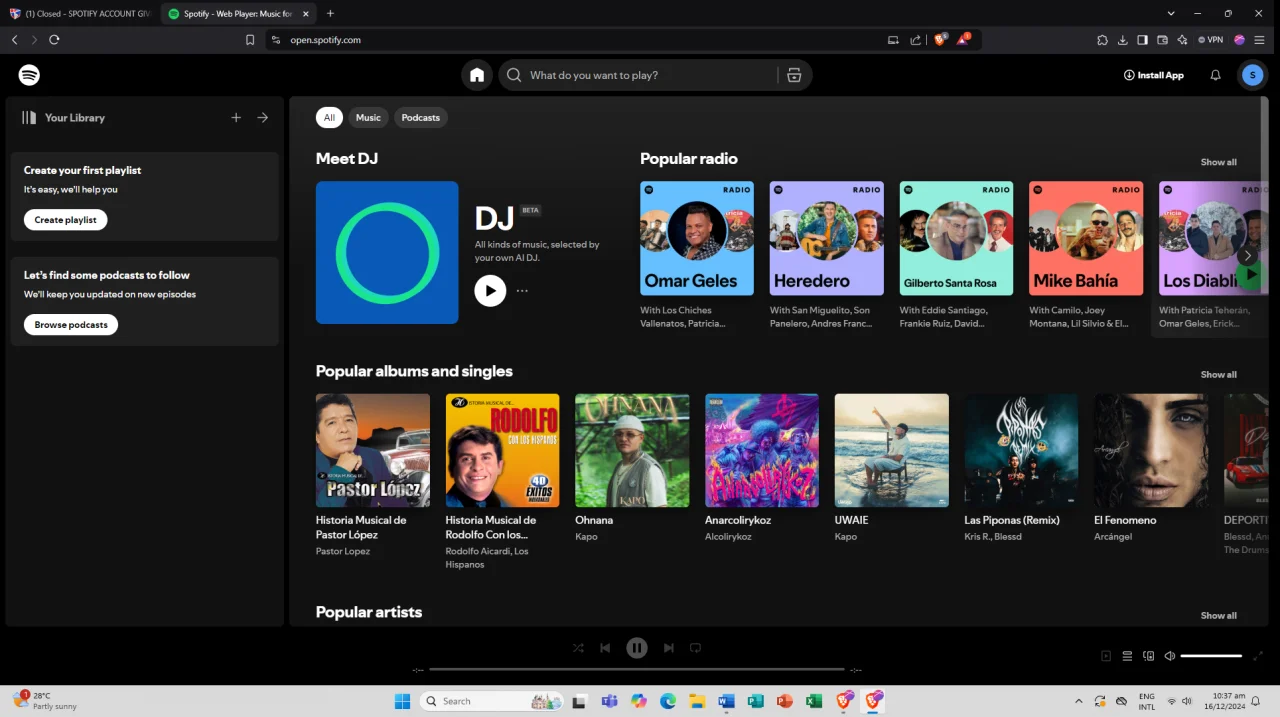This screenshot has width=1280, height=717.
Task: Enter full screen player icon
Action: tap(1258, 656)
